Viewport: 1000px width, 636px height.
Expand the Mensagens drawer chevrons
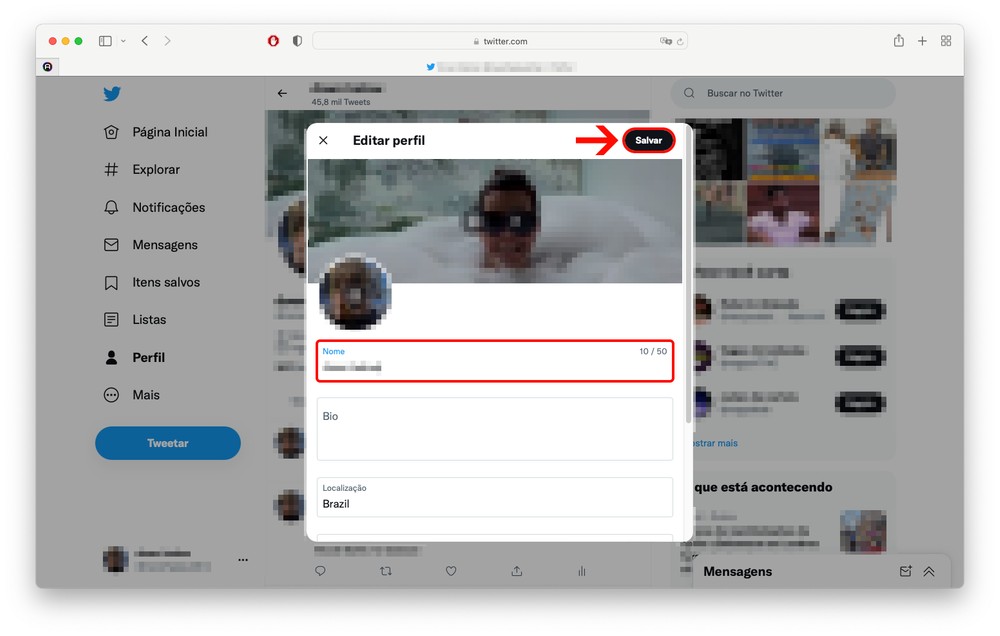coord(929,572)
